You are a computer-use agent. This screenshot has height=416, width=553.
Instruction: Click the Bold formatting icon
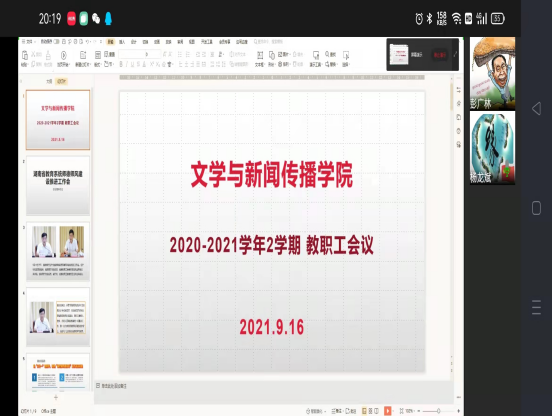121,64
